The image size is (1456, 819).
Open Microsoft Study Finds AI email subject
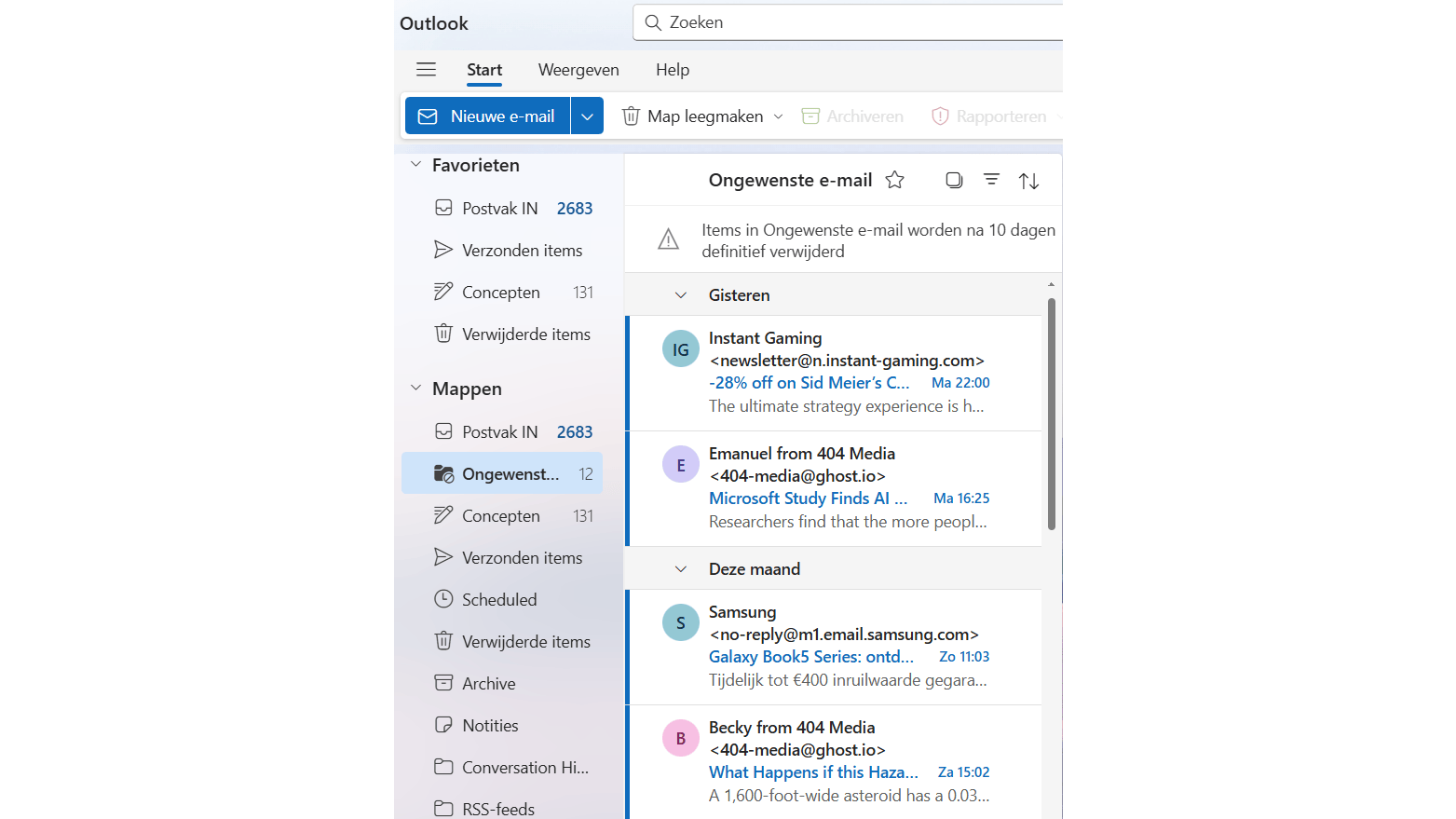(x=808, y=498)
